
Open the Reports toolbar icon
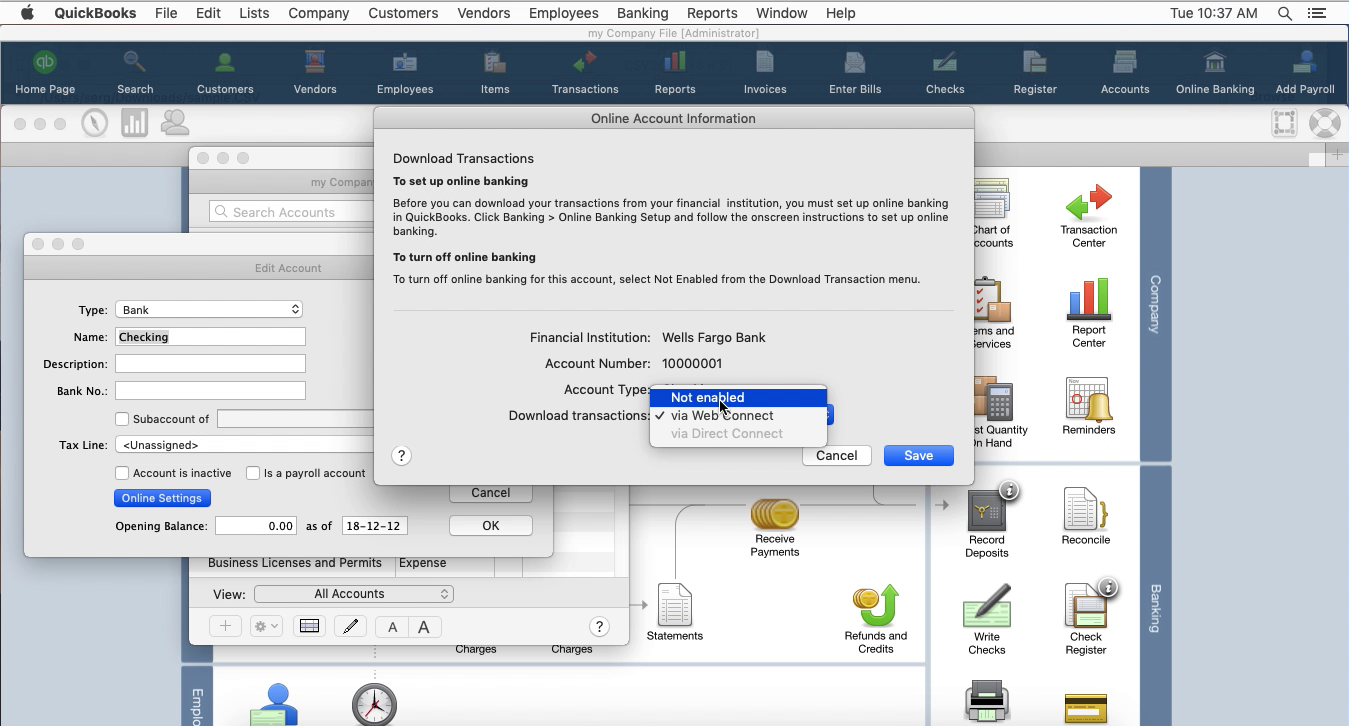point(675,72)
